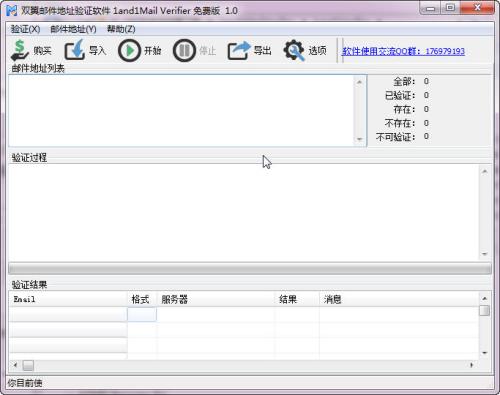
Task: Click inside the 验证过程 log area
Action: [x=244, y=212]
